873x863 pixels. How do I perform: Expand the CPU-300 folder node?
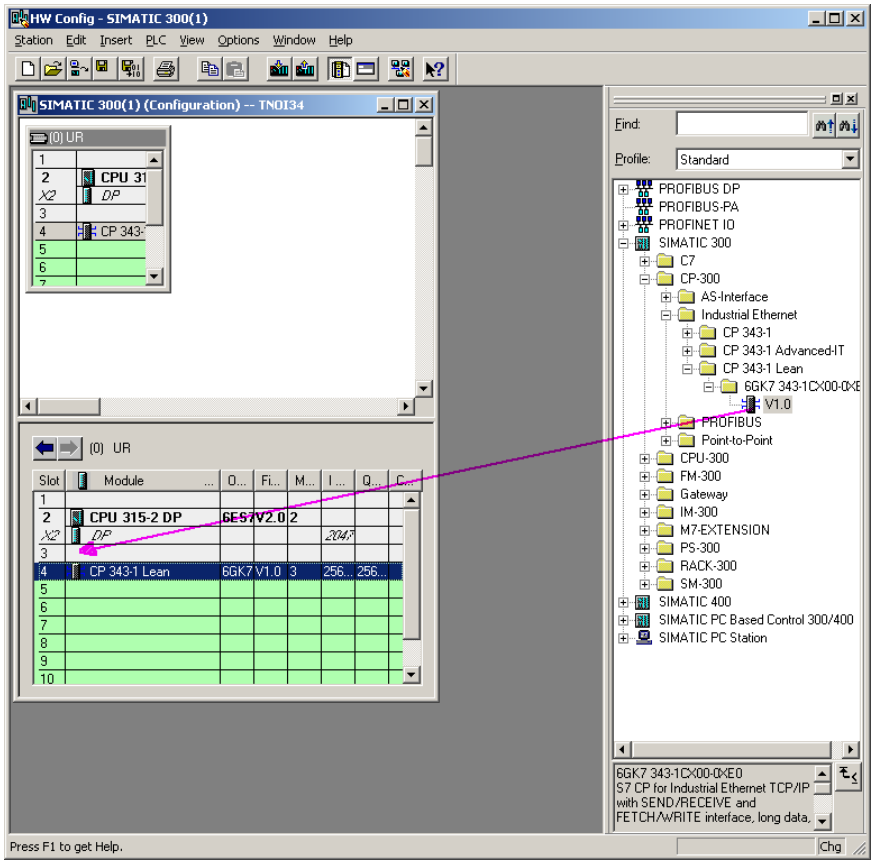click(645, 459)
